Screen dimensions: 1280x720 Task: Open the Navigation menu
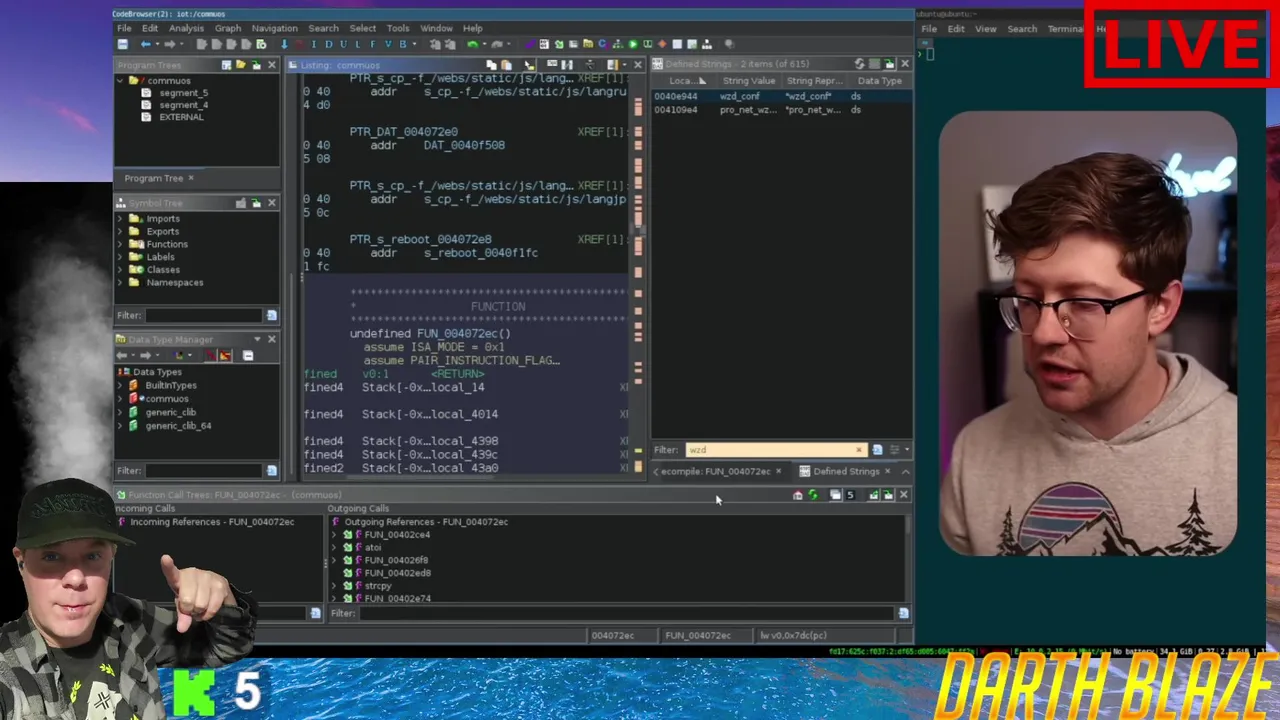pyautogui.click(x=274, y=28)
